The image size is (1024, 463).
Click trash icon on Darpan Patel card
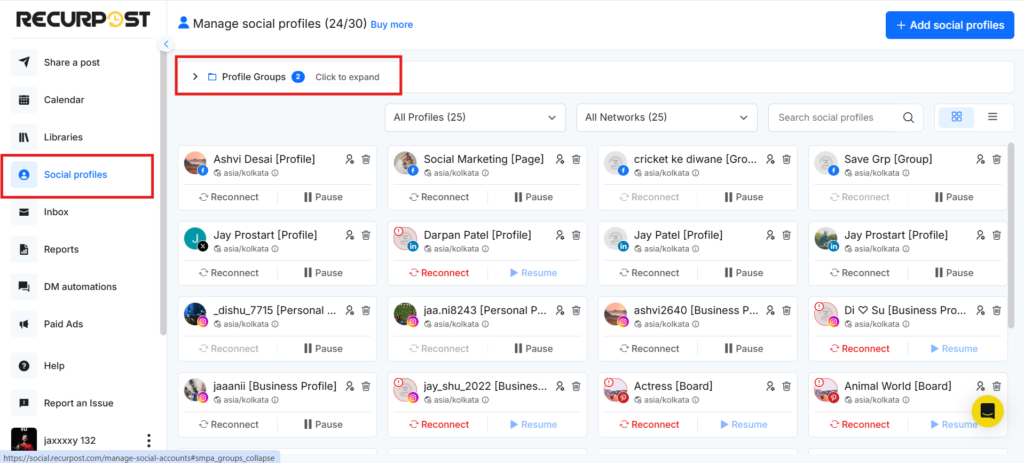pos(576,234)
